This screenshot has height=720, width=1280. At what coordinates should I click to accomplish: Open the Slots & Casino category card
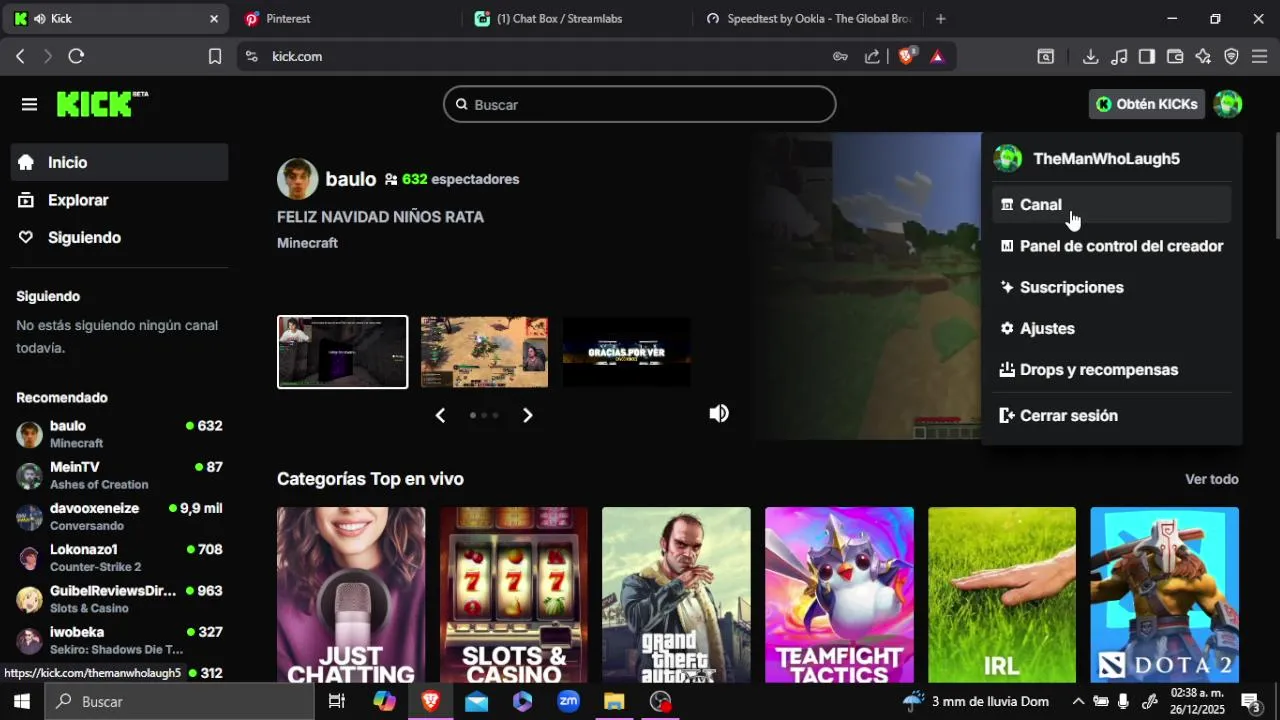tap(514, 594)
